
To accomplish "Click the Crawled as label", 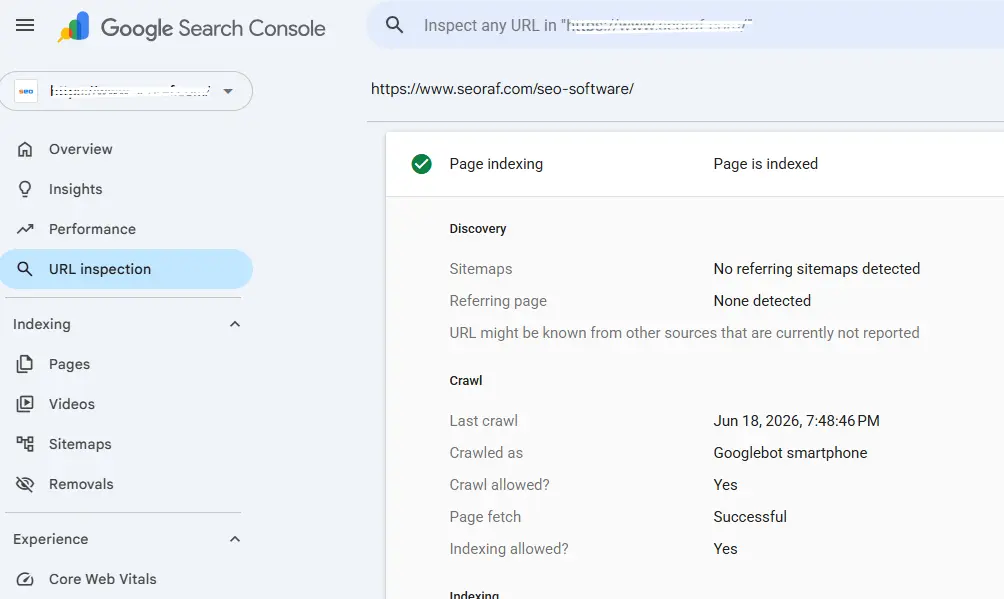I will [x=486, y=453].
